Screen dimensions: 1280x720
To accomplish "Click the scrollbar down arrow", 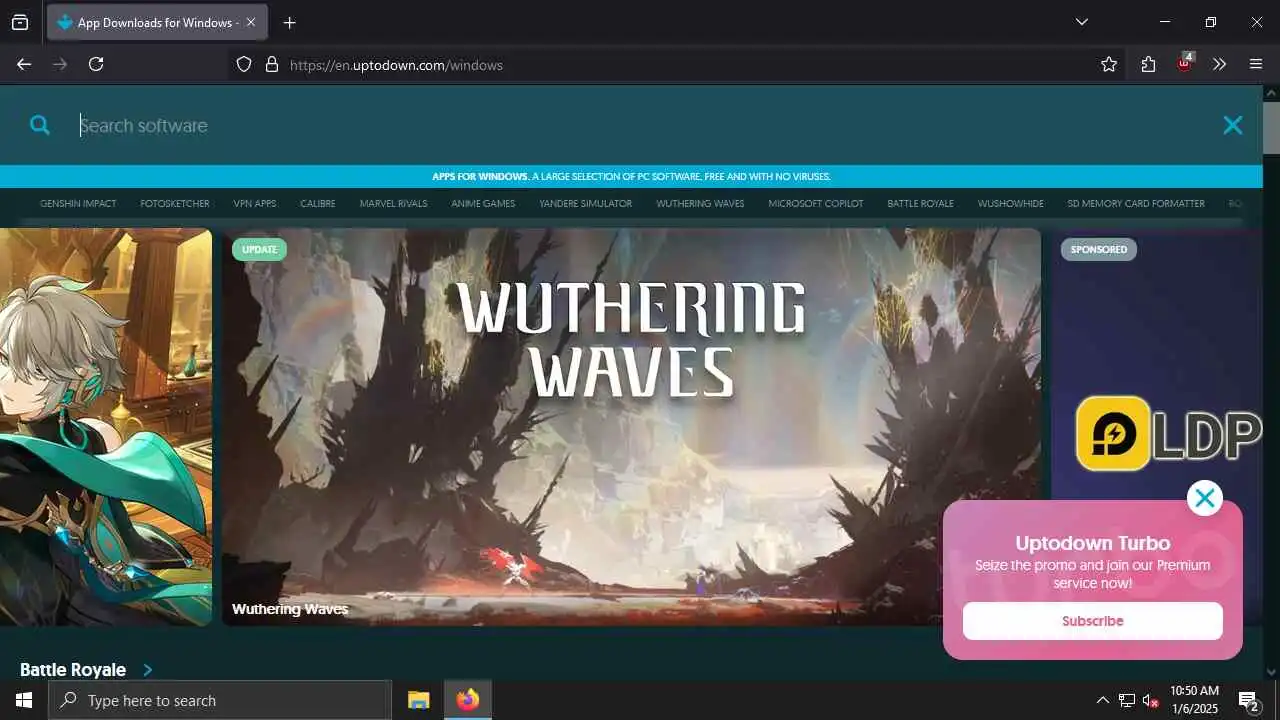I will tap(1271, 672).
